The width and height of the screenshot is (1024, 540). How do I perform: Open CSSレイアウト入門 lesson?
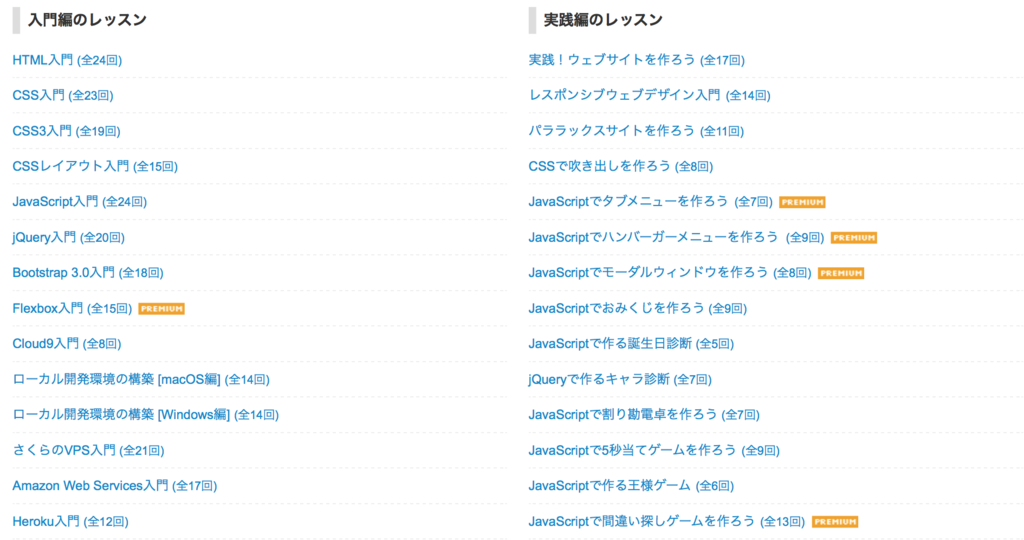point(95,167)
